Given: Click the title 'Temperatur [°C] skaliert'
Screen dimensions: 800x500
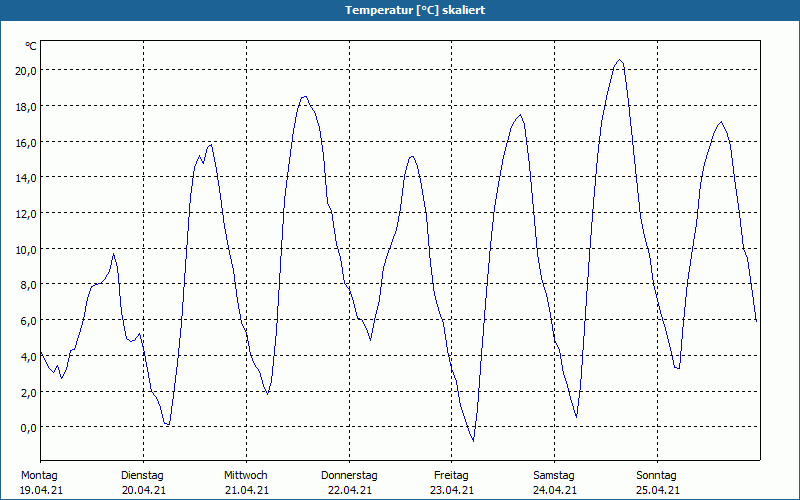Looking at the screenshot, I should [415, 10].
